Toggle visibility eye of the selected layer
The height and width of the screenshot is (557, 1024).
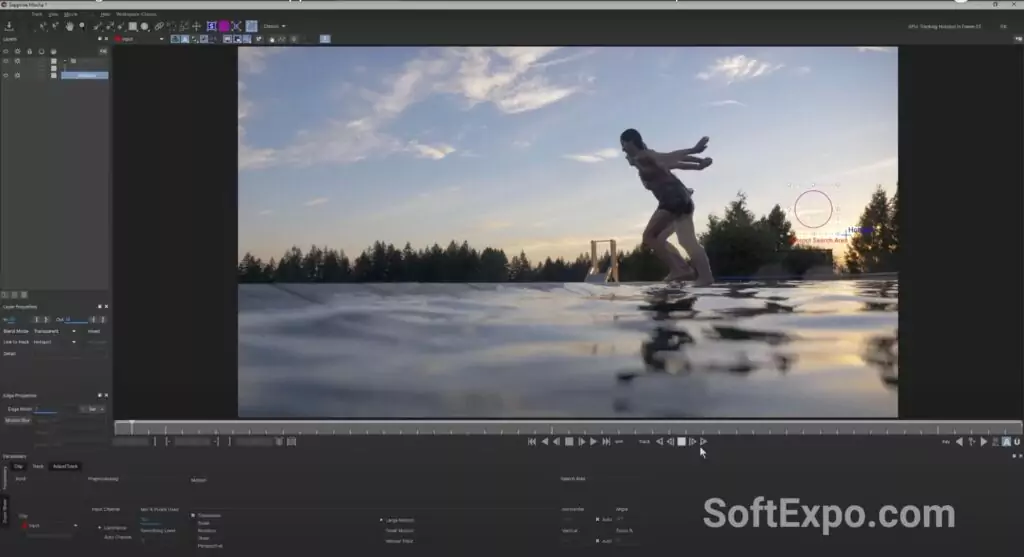pos(6,76)
